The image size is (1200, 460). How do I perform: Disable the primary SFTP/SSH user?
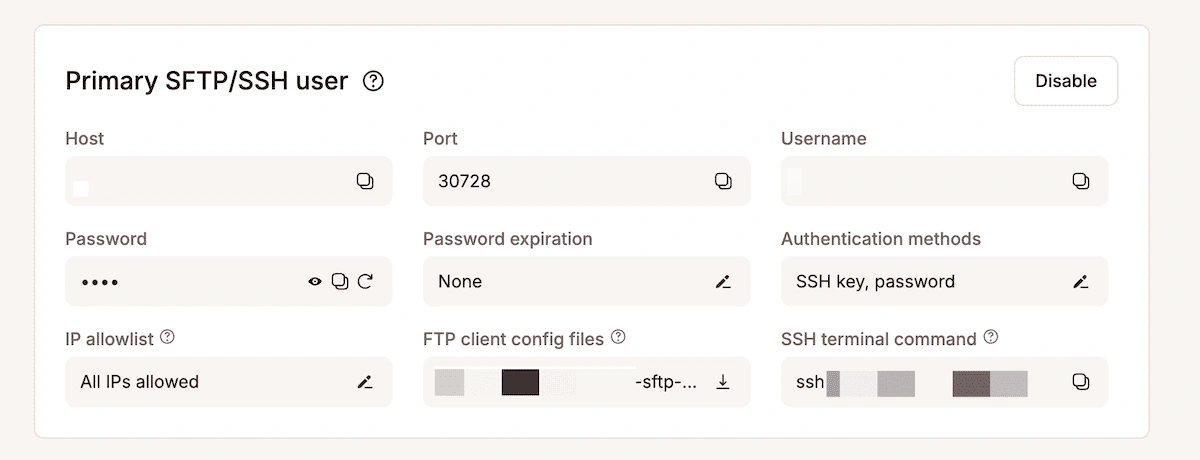pyautogui.click(x=1065, y=81)
